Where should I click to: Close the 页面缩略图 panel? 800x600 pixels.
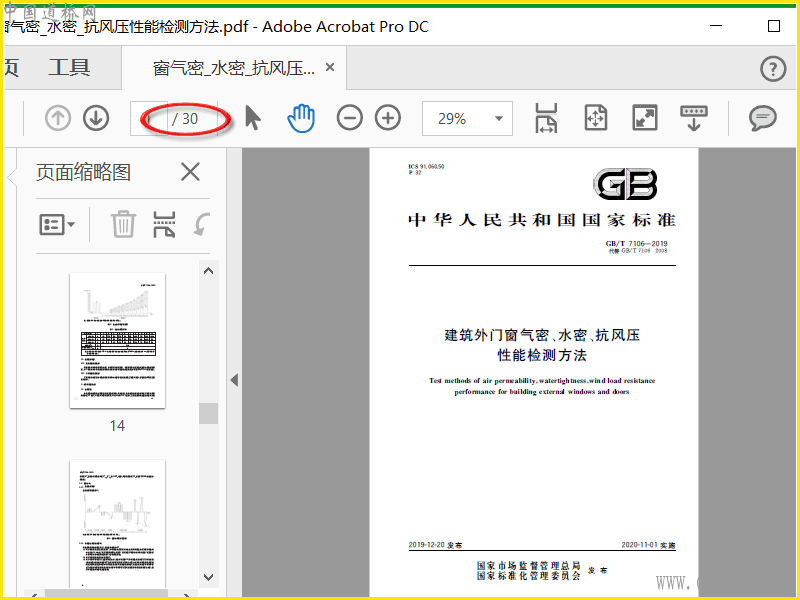pos(190,172)
